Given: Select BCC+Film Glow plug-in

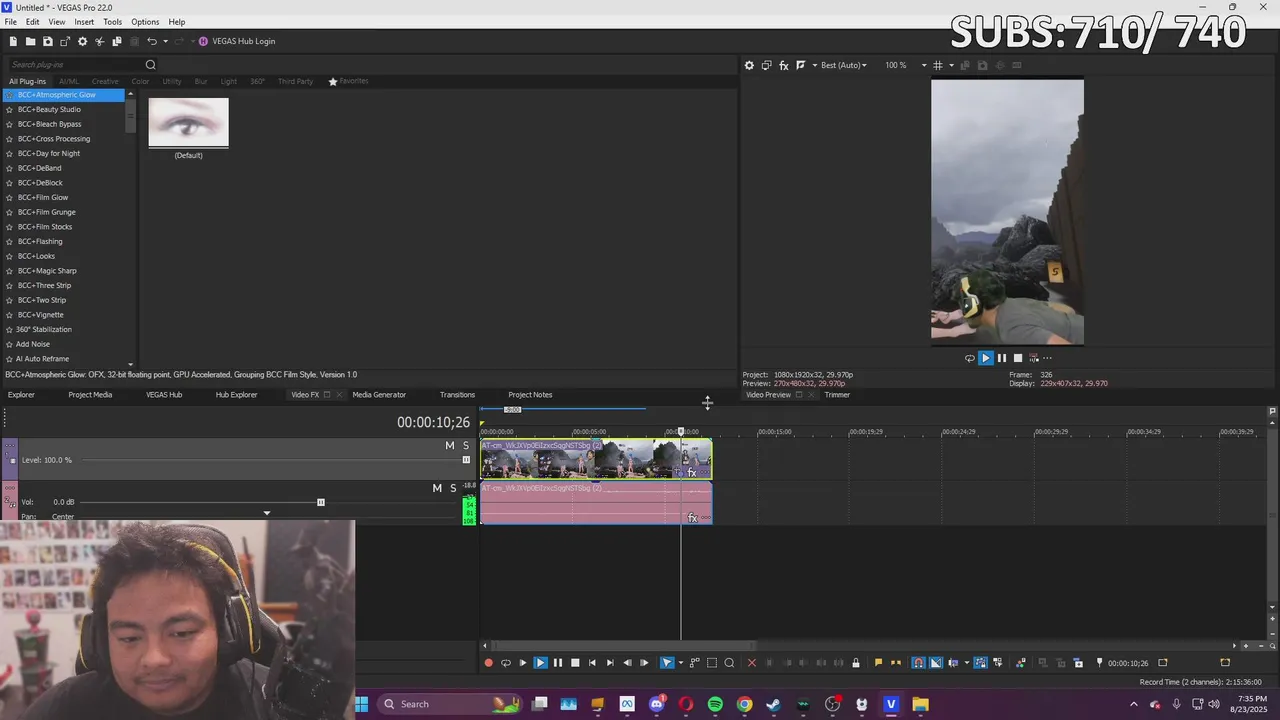Looking at the screenshot, I should [x=43, y=197].
